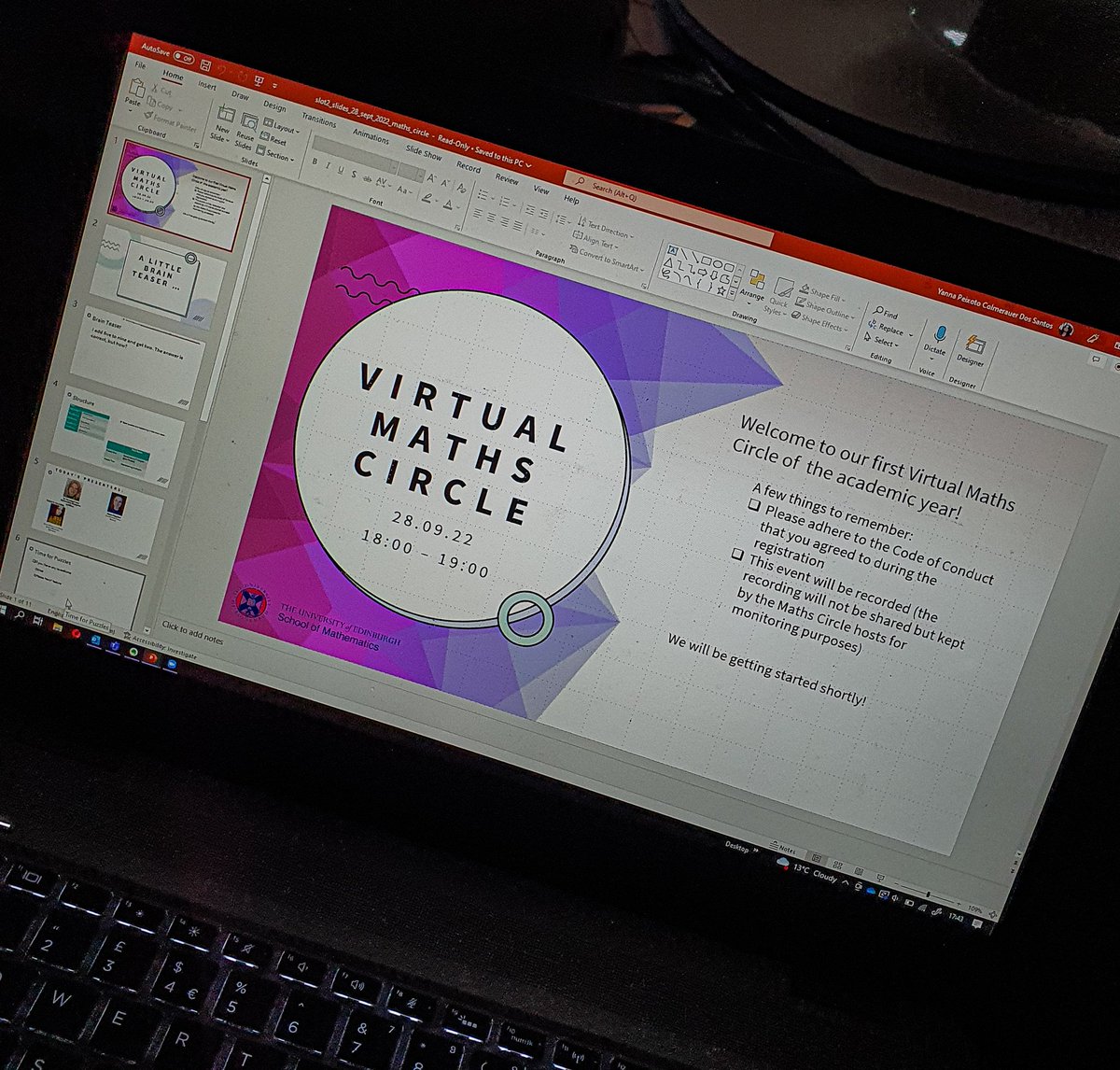The image size is (1120, 1070).
Task: Toggle Underline formatting
Action: (x=341, y=170)
